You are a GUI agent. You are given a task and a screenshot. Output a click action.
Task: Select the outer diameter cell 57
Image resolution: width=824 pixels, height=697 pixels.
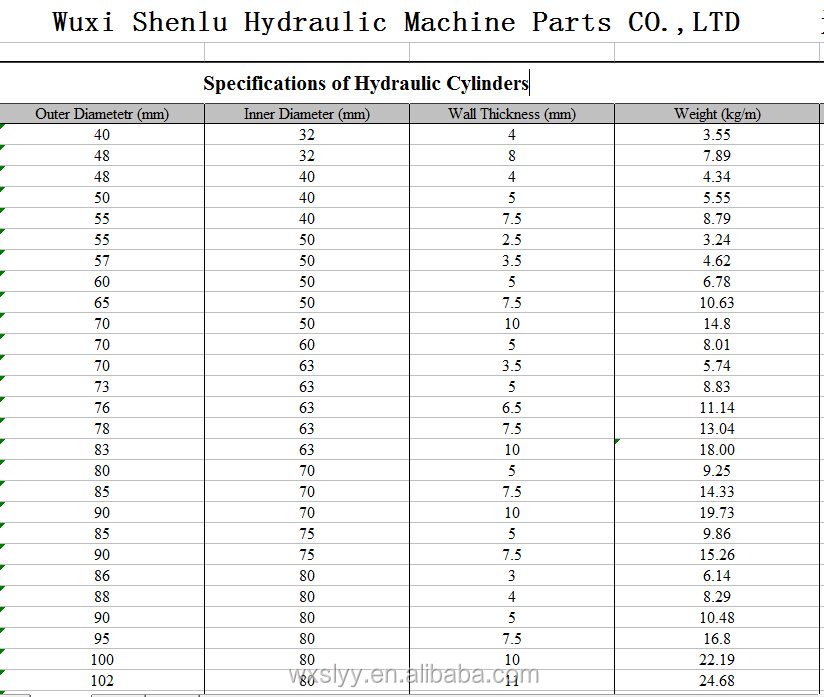click(102, 261)
